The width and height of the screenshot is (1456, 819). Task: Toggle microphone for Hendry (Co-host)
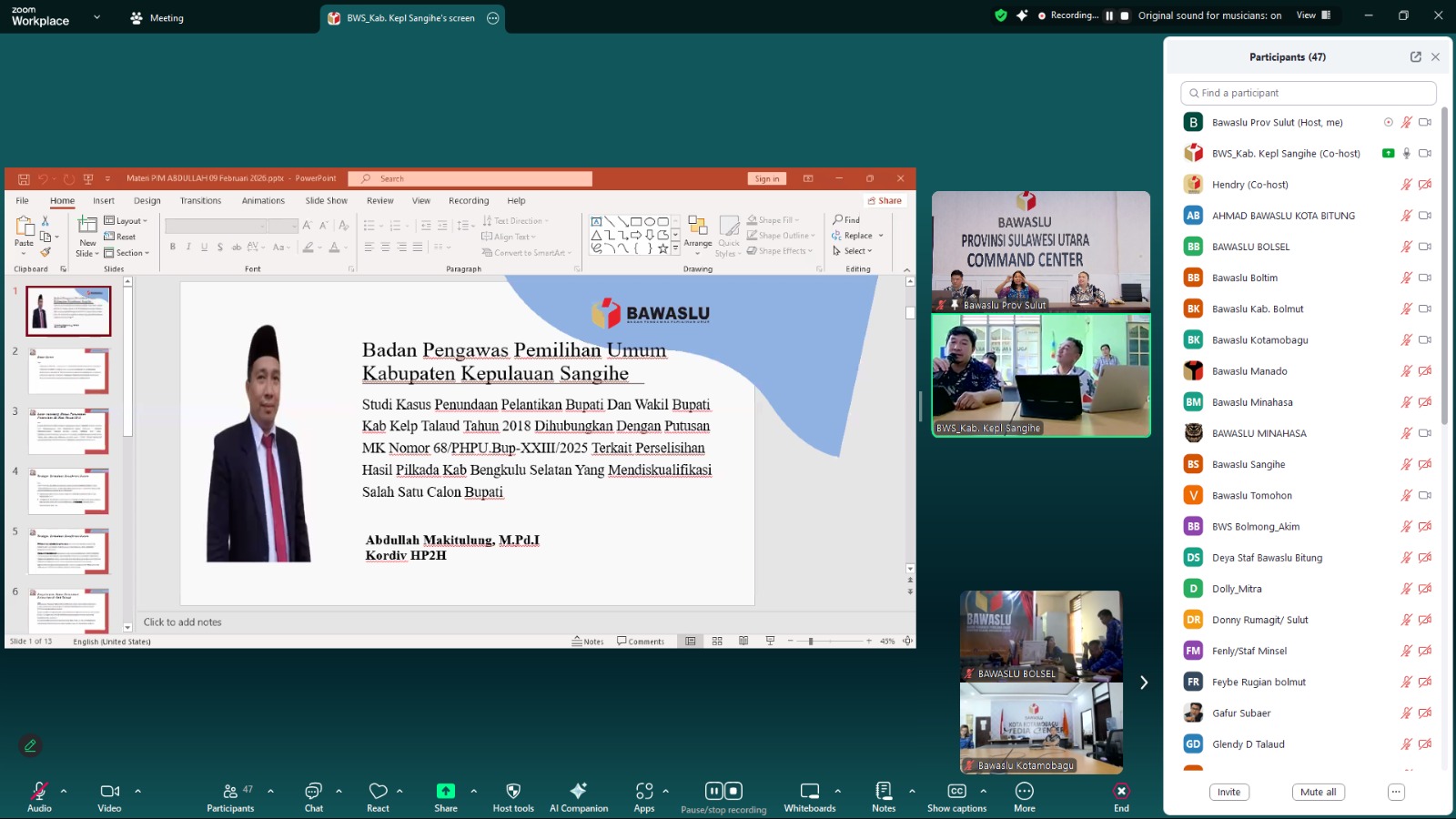(x=1406, y=185)
